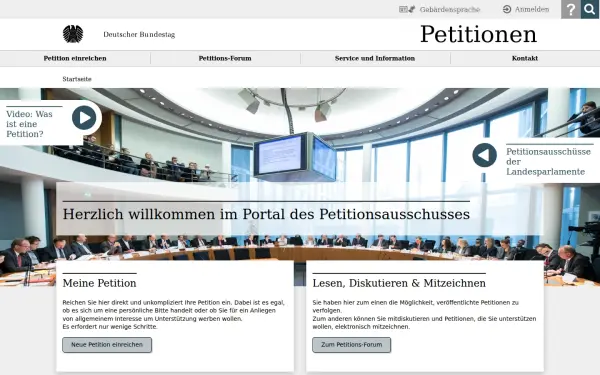Click the Petitionen page title
Viewport: 600px width, 375px height.
(478, 34)
